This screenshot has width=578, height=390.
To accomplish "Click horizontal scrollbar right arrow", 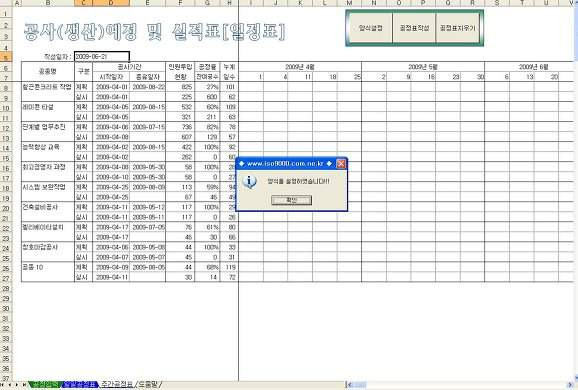I will coord(570,385).
